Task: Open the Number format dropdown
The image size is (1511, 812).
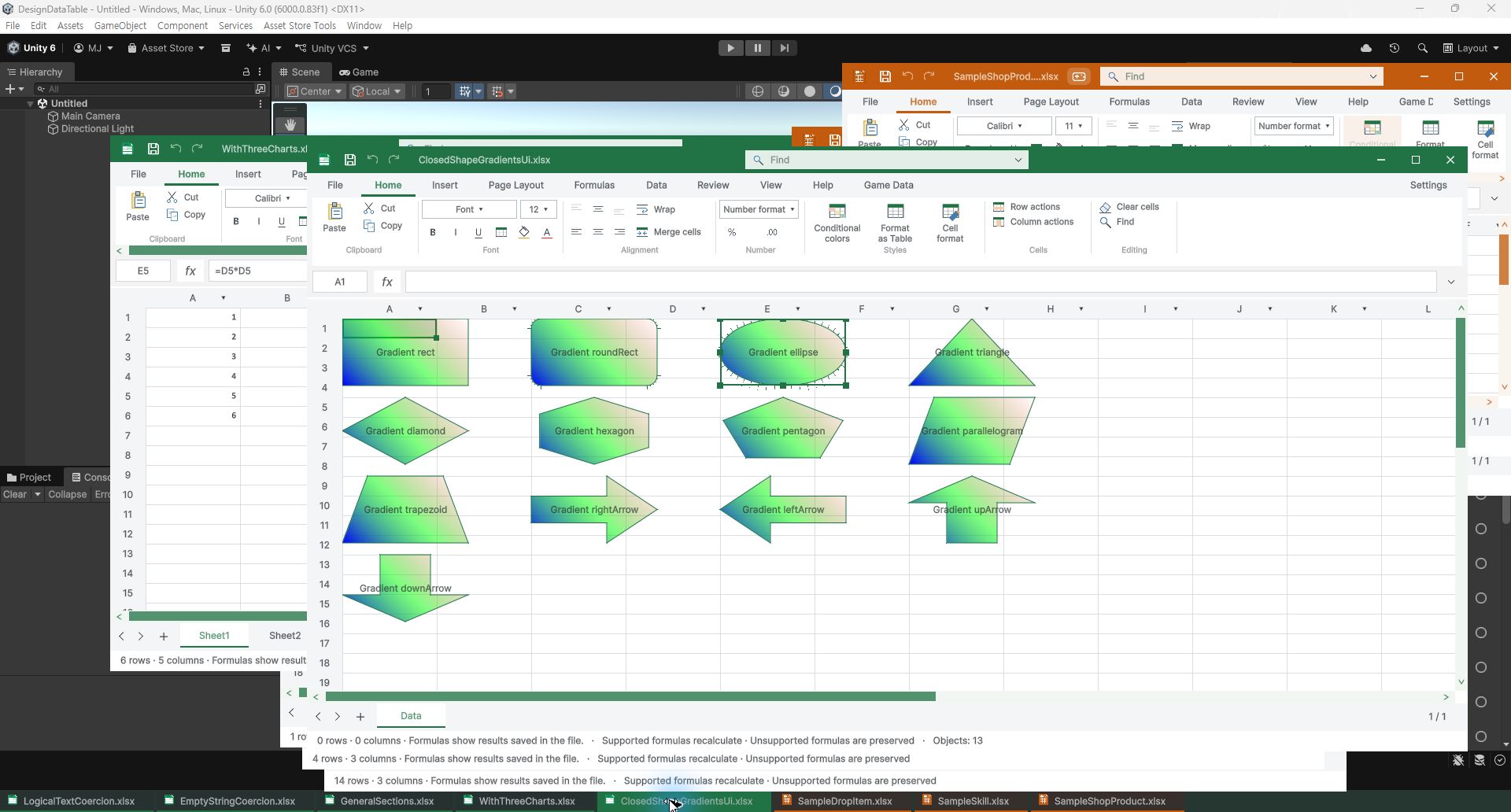Action: click(759, 209)
